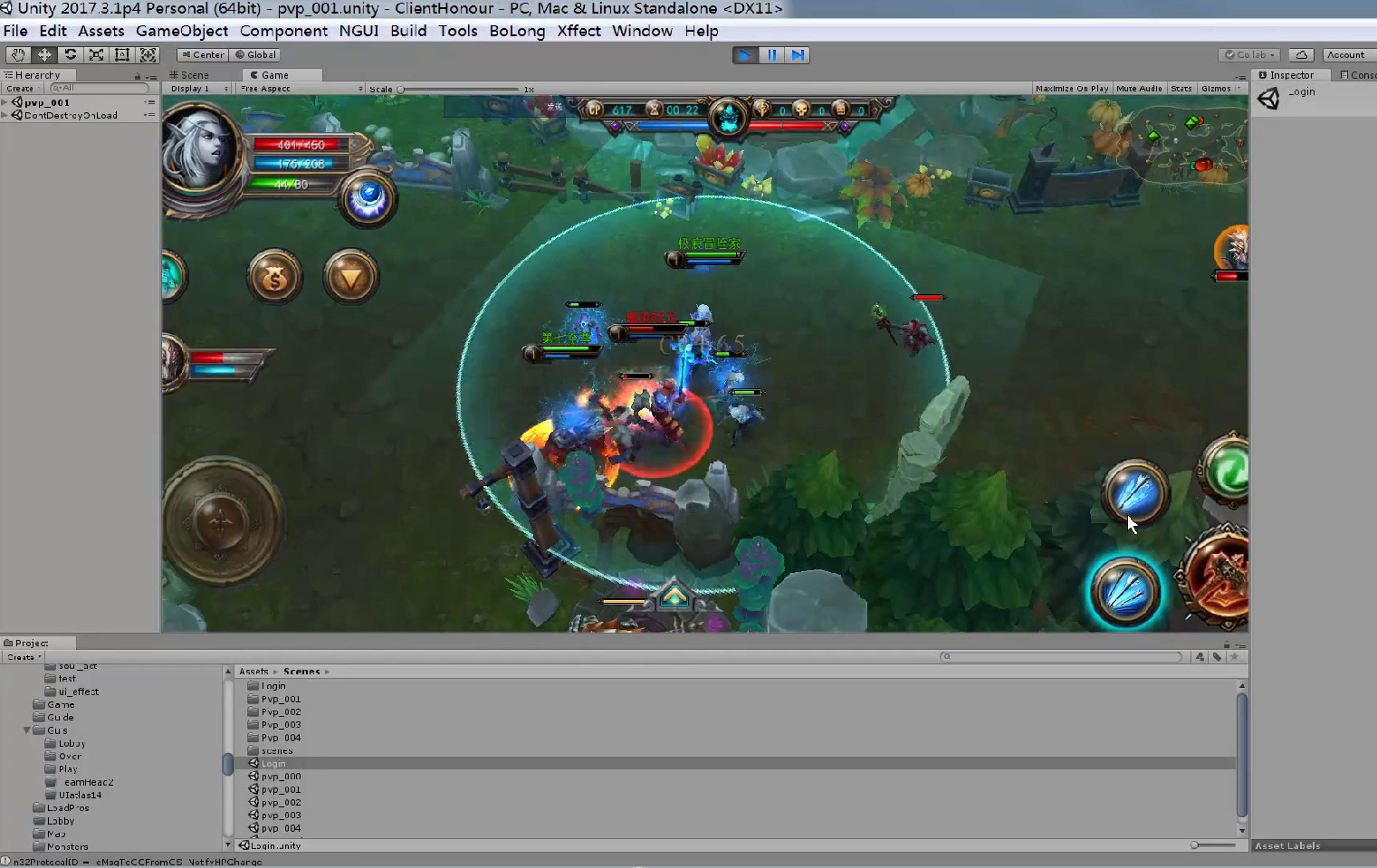This screenshot has width=1377, height=868.
Task: Open the BoLong menu
Action: (517, 31)
